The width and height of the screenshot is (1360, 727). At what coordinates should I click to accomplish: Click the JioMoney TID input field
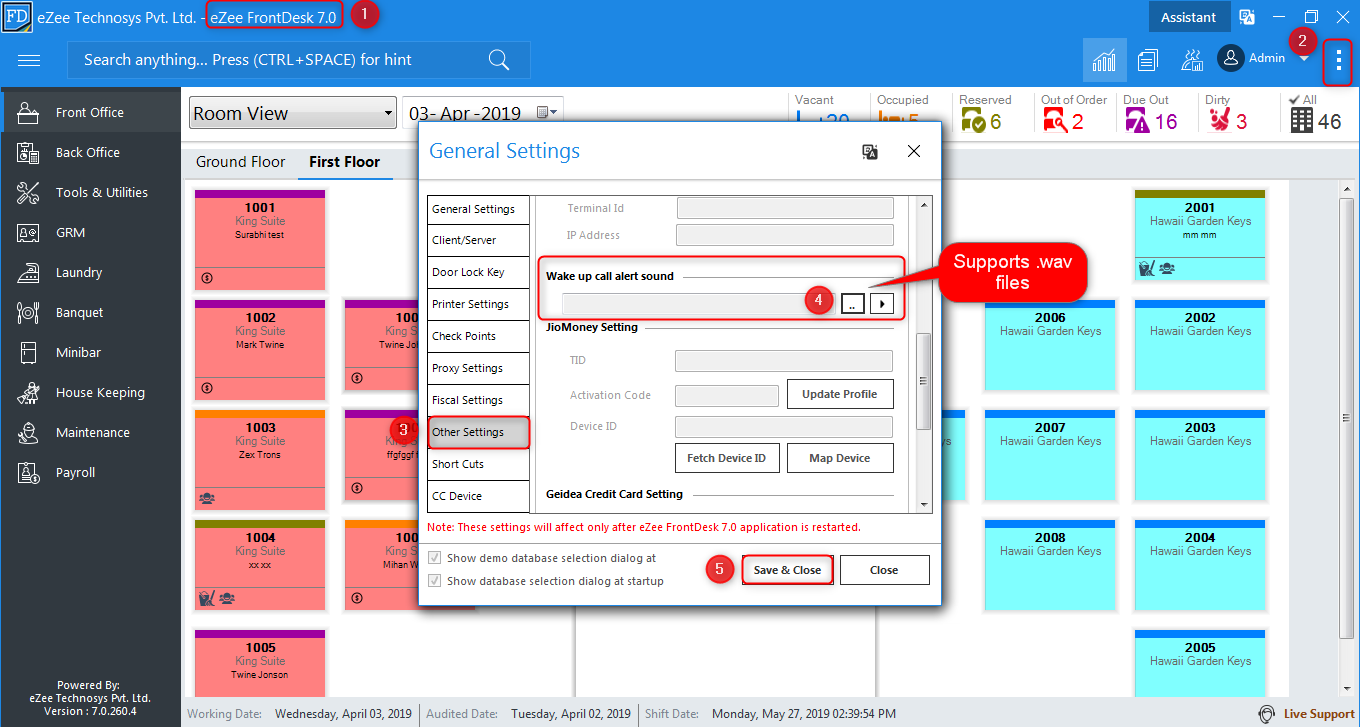coord(784,361)
